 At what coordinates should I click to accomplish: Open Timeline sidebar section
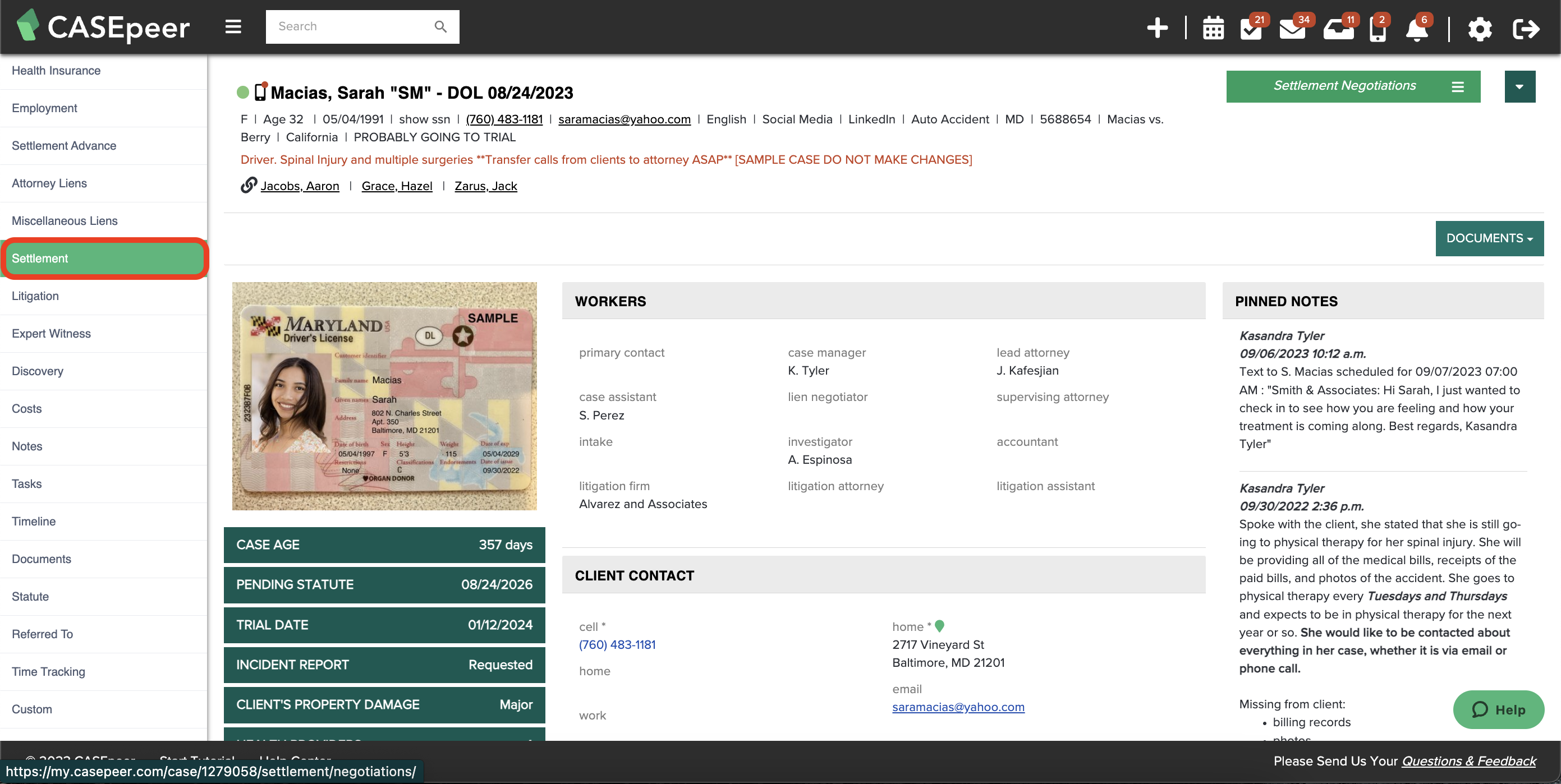[x=104, y=521]
